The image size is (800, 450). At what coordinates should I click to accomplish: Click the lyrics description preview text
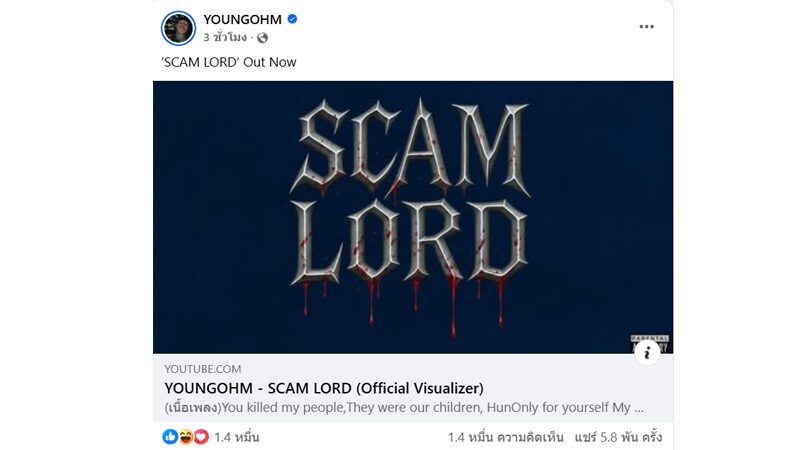click(404, 408)
